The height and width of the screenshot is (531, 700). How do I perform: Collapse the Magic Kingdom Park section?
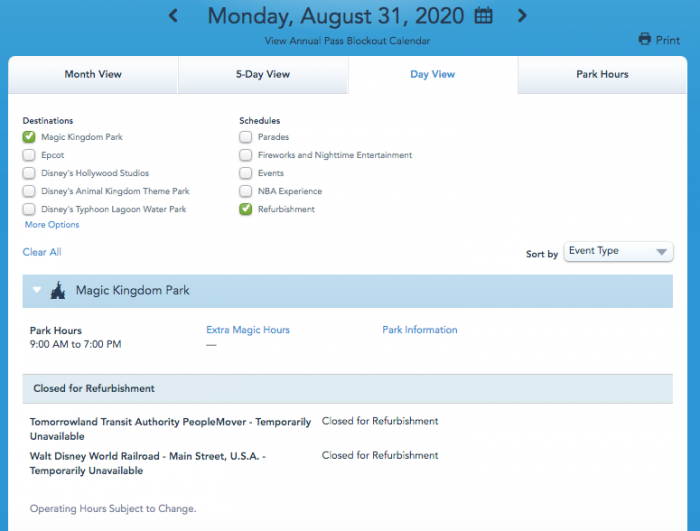[x=37, y=291]
